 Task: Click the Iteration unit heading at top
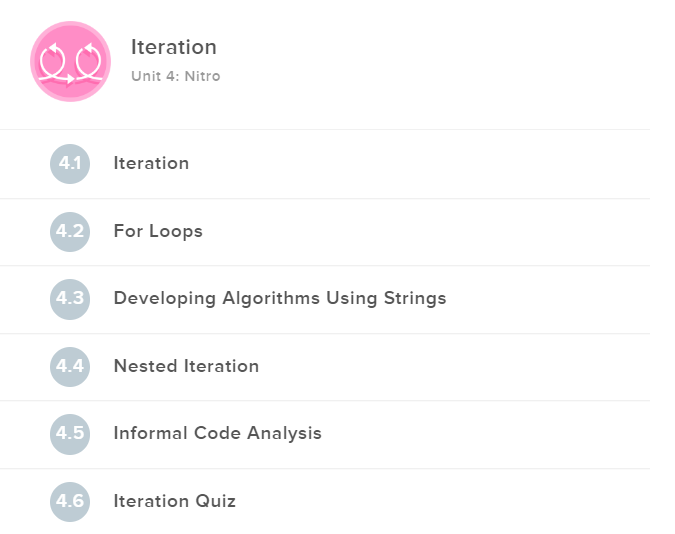pyautogui.click(x=174, y=47)
